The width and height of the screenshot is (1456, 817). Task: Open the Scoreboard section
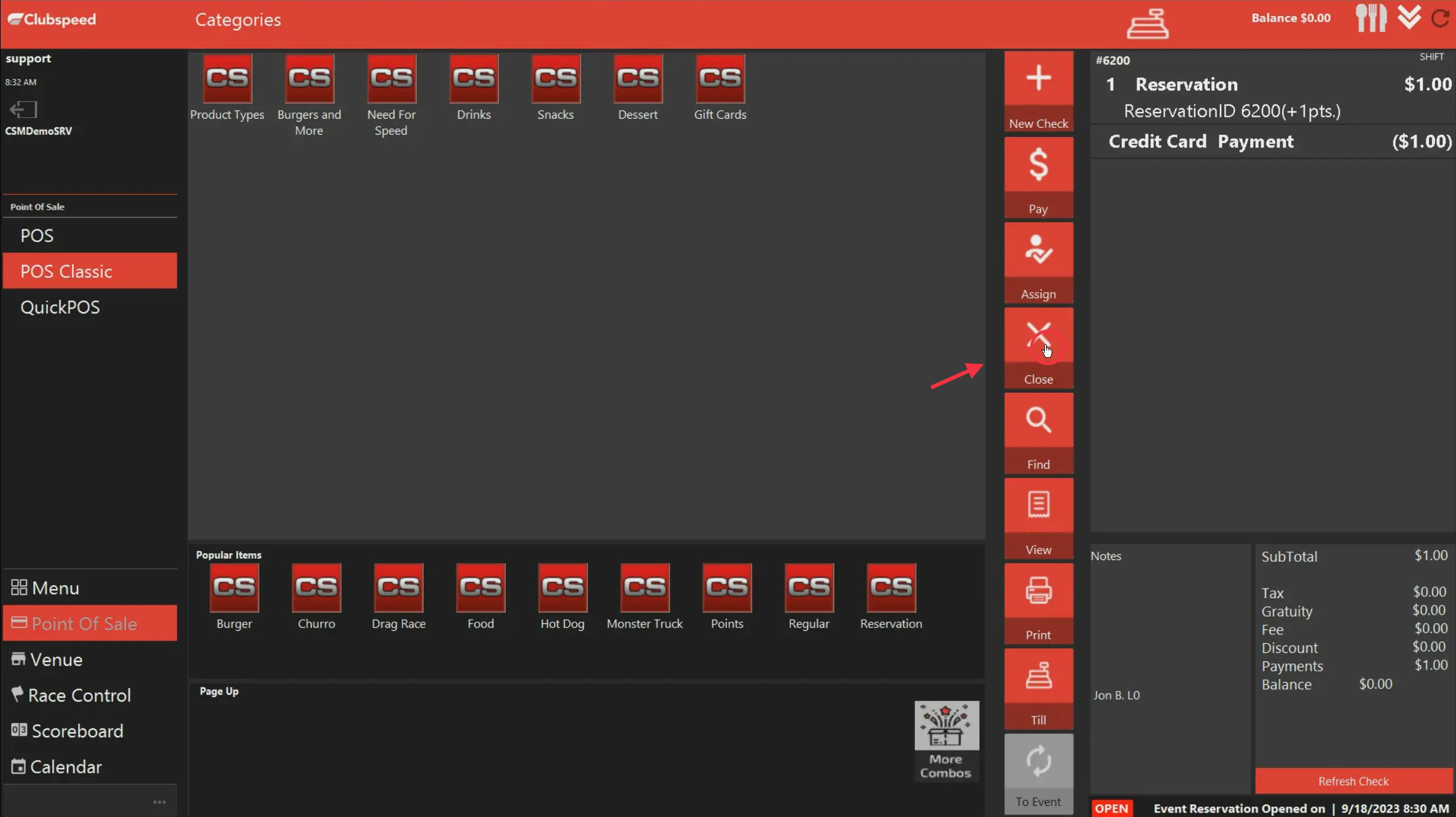(x=90, y=731)
